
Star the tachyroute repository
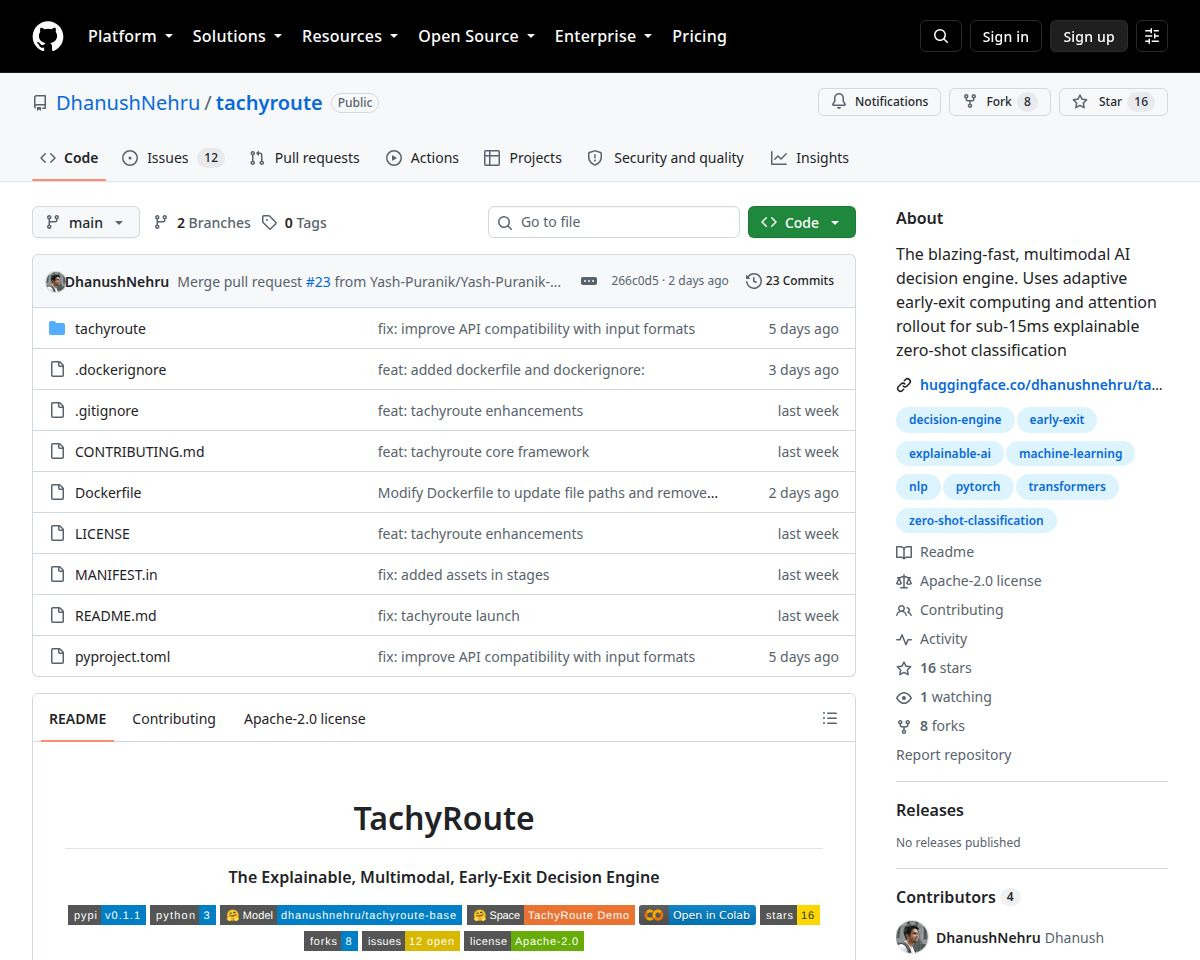click(x=1113, y=102)
